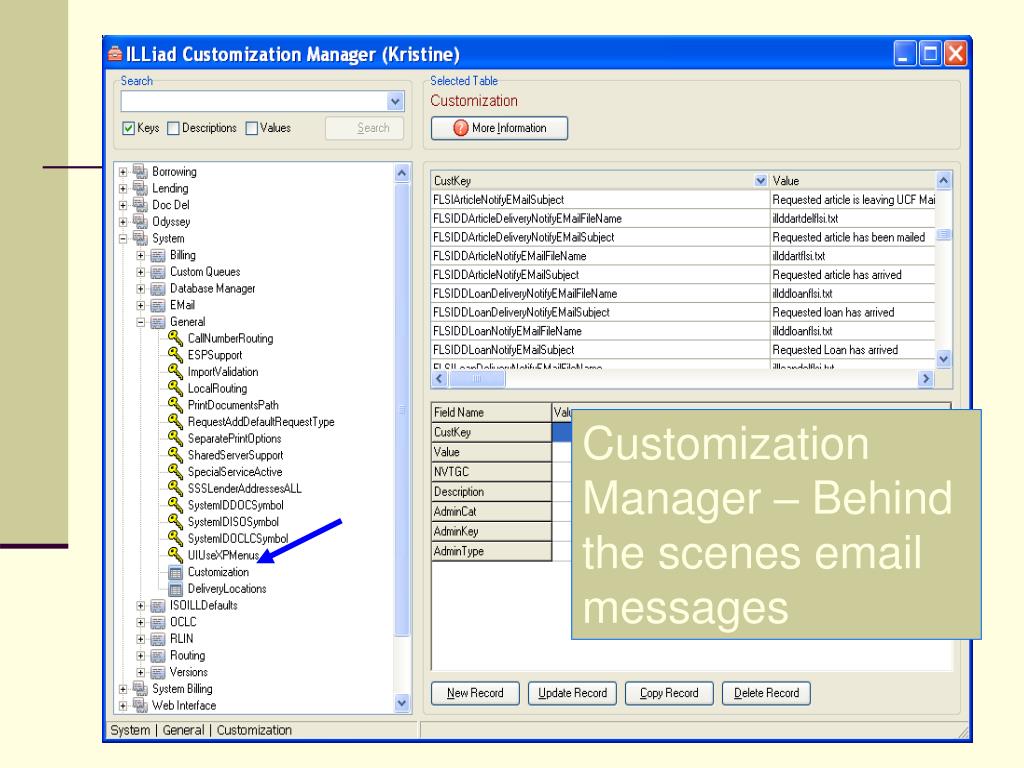Click the Web Interface module icon

pyautogui.click(x=140, y=705)
